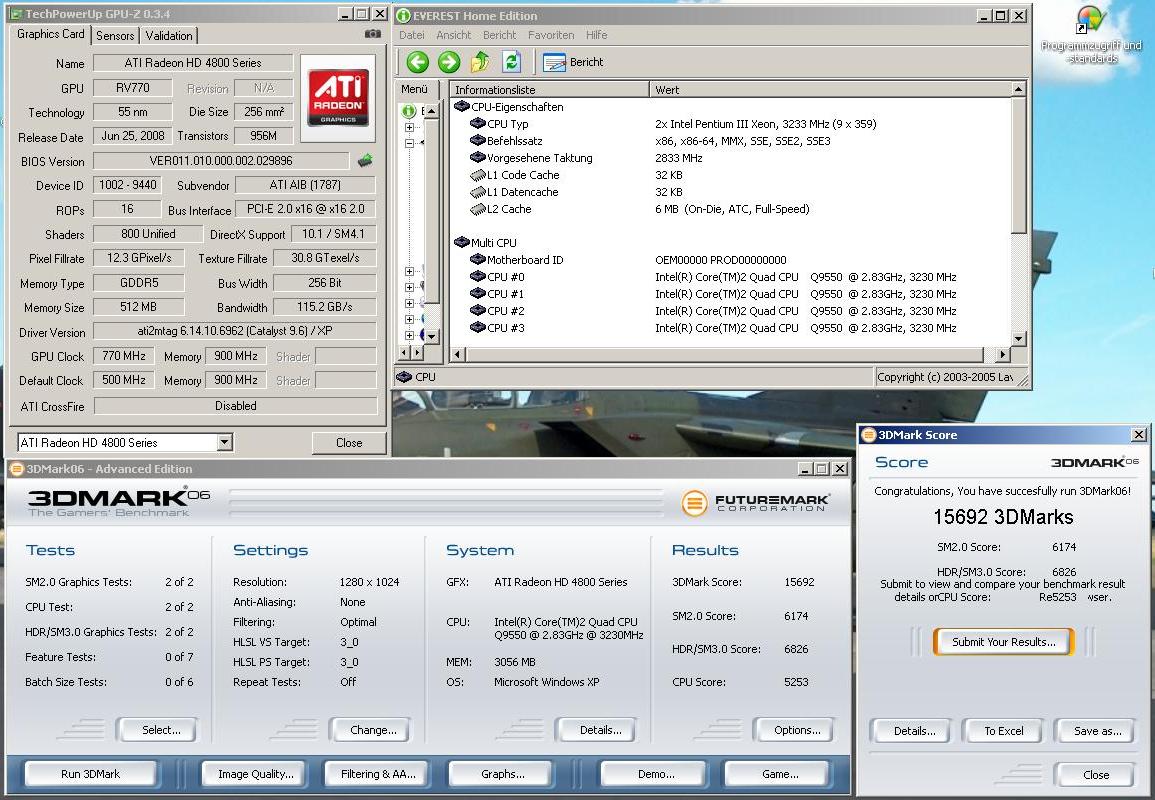
Task: Click the Multi CPU group icon
Action: 462,242
